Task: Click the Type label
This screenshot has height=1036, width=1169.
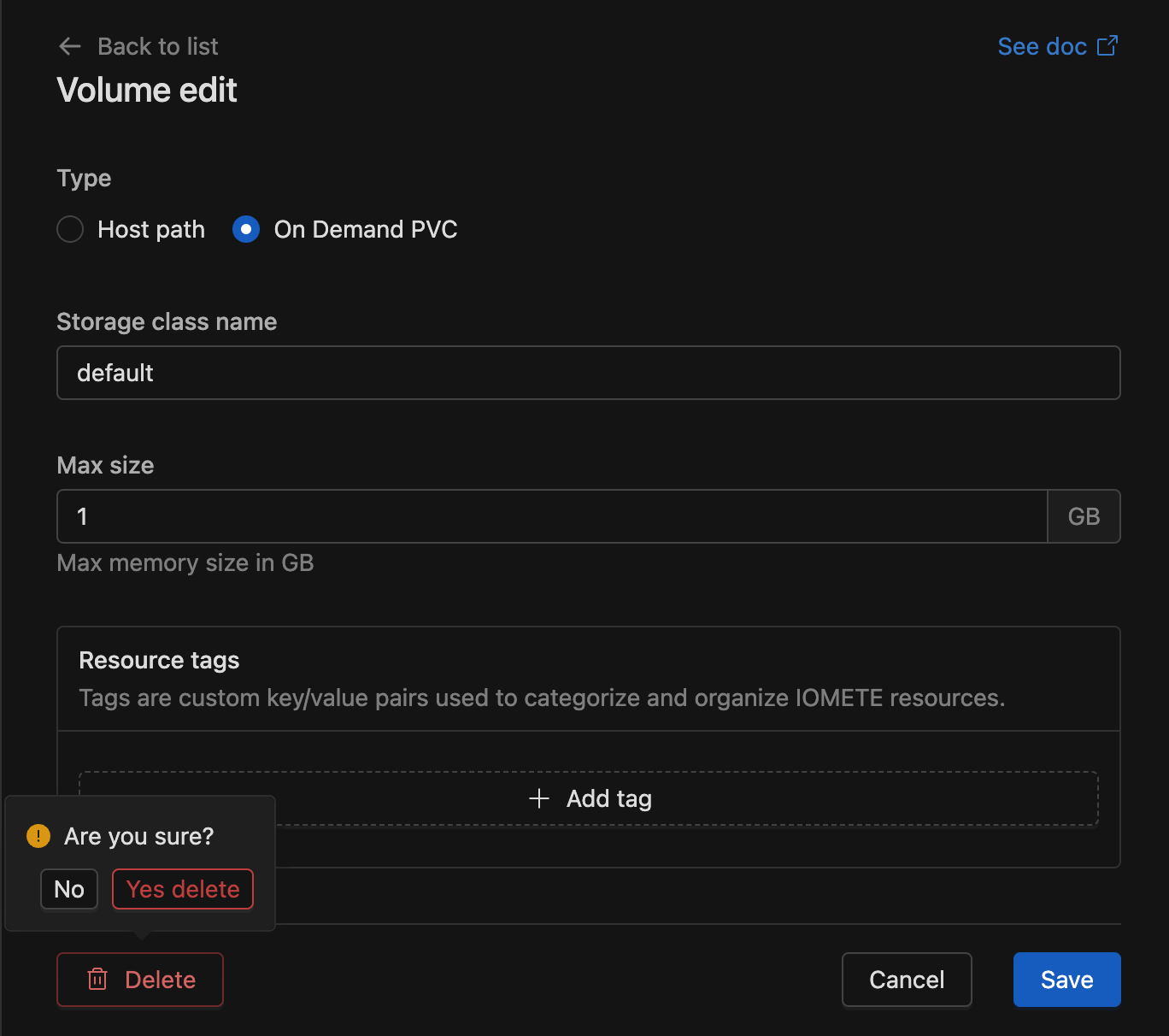Action: (x=84, y=178)
